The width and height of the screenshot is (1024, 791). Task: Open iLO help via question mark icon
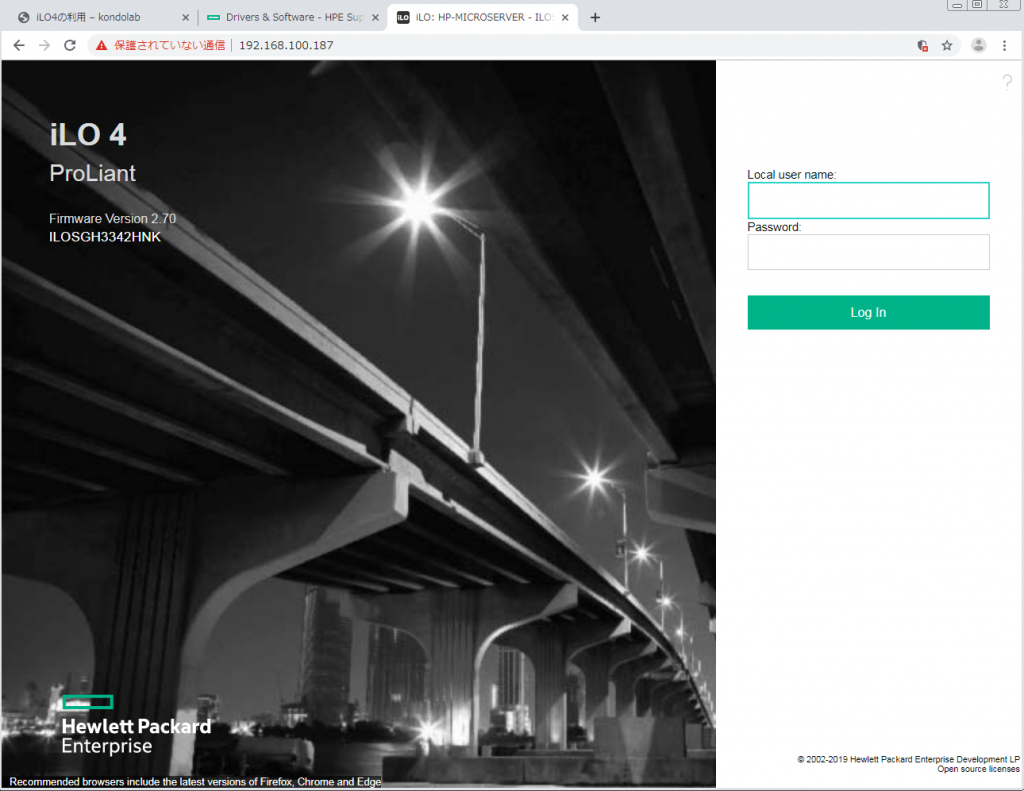[x=1007, y=83]
